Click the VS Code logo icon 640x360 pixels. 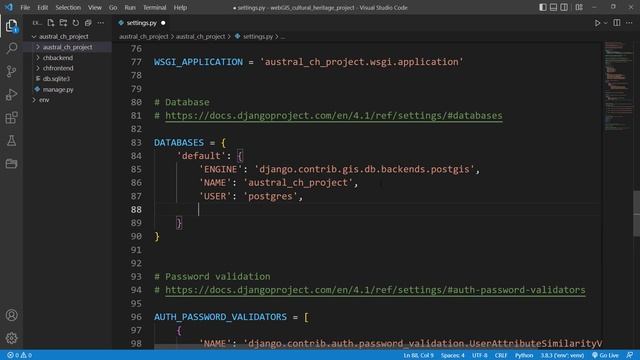(9, 7)
